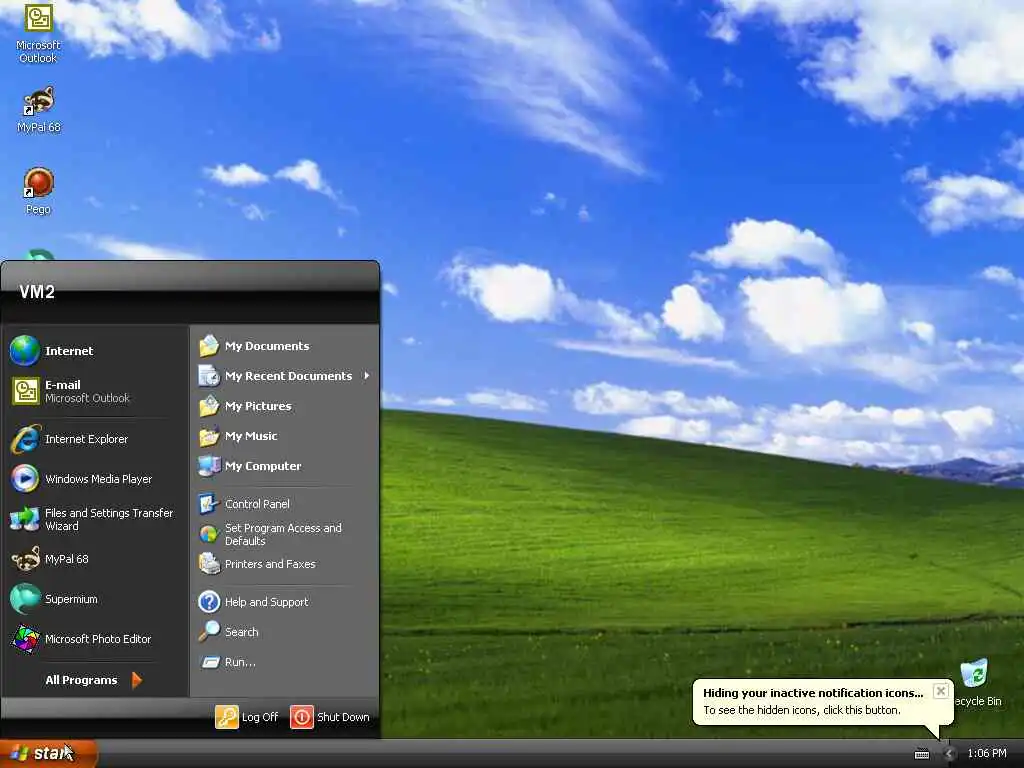Click the All Programs text label

tap(81, 680)
